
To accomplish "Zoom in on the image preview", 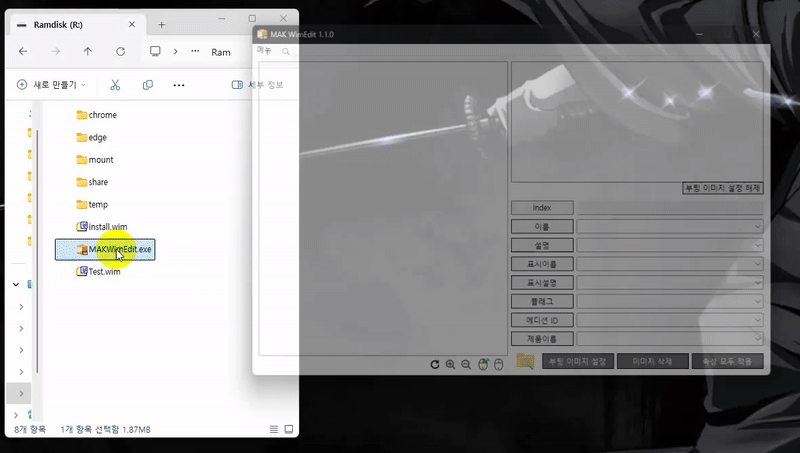I will (x=451, y=364).
